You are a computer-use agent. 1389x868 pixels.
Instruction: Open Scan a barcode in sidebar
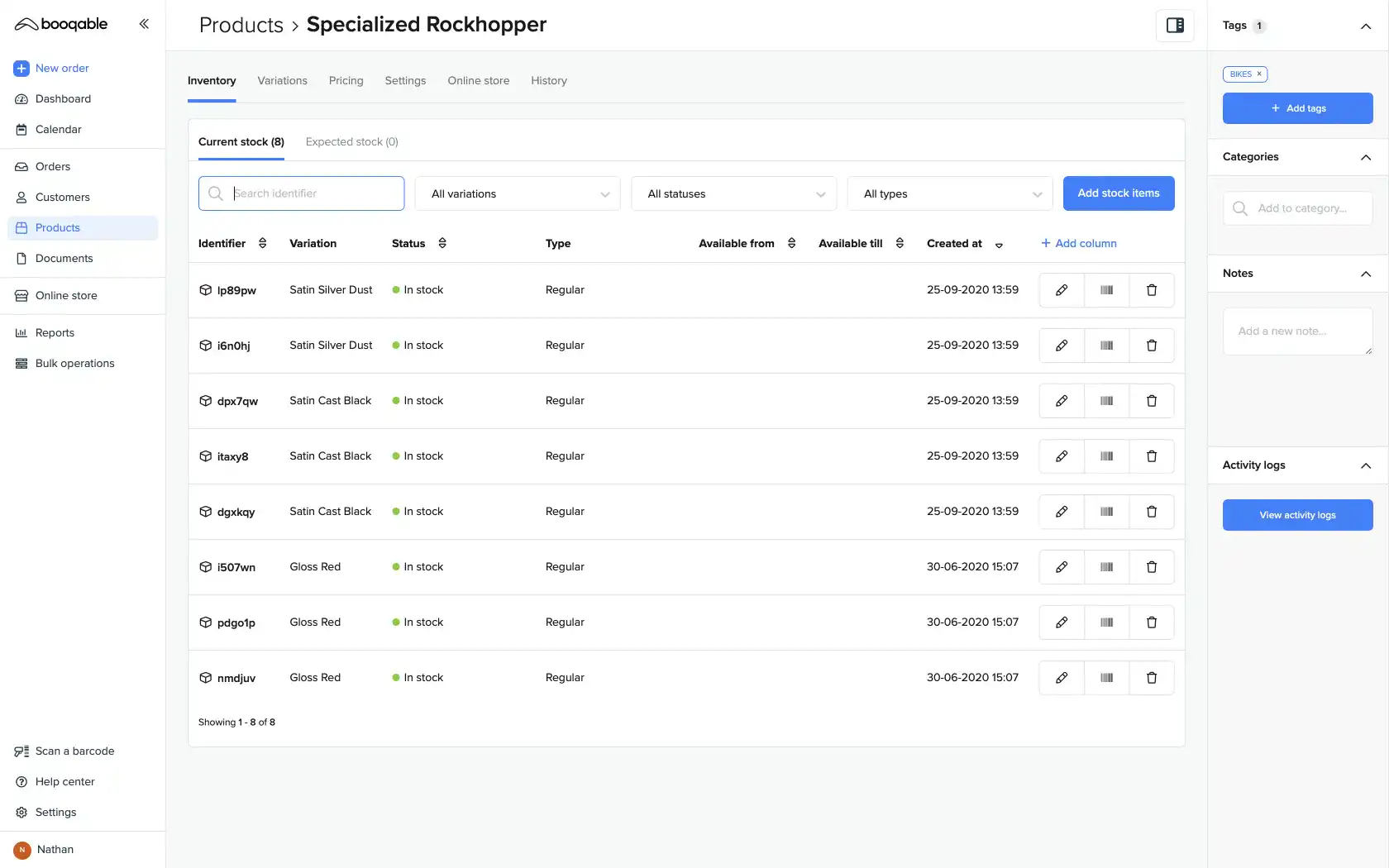click(x=74, y=751)
